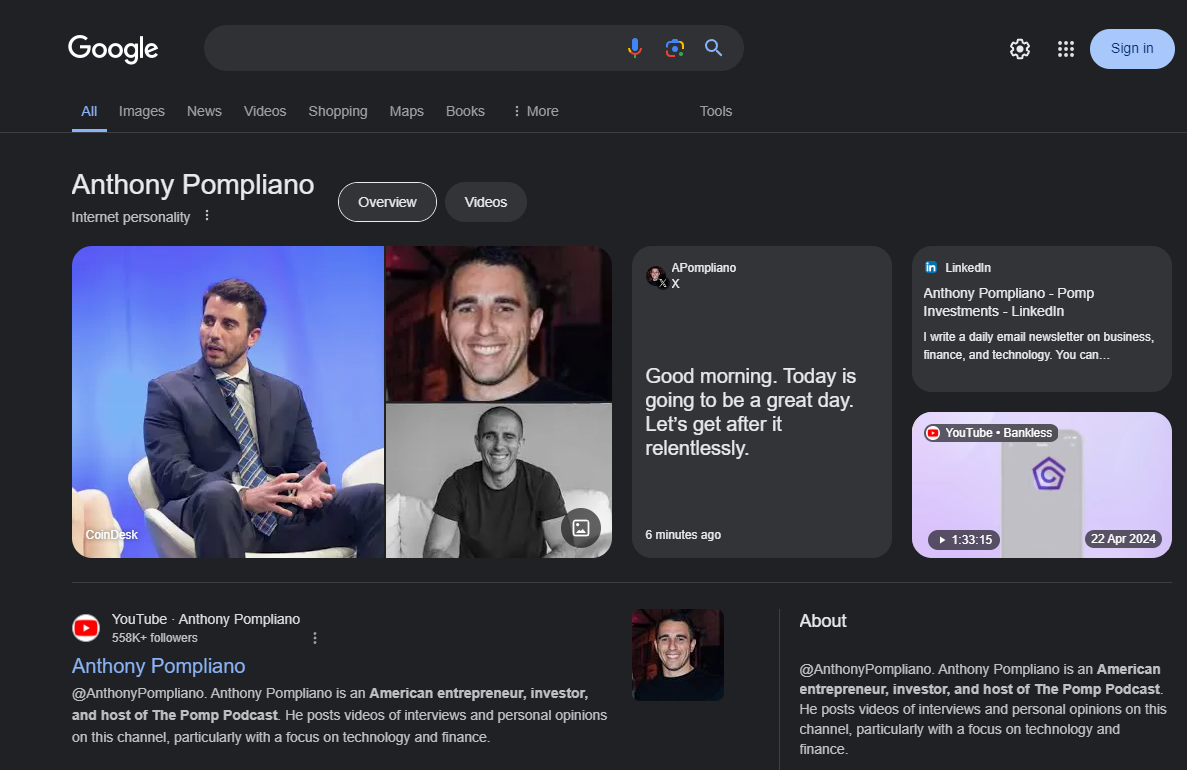Expand the portrait photo via the image icon

[x=580, y=528]
